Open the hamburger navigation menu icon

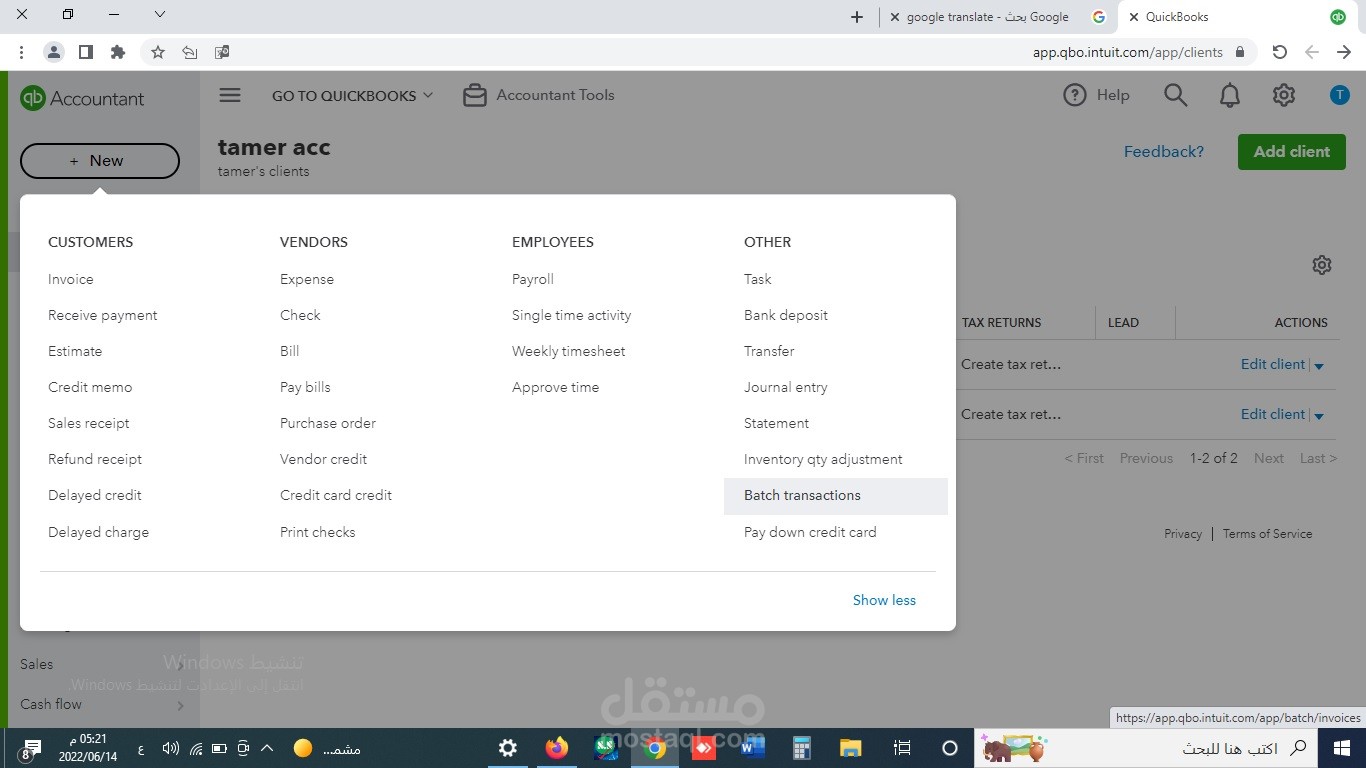click(x=230, y=95)
